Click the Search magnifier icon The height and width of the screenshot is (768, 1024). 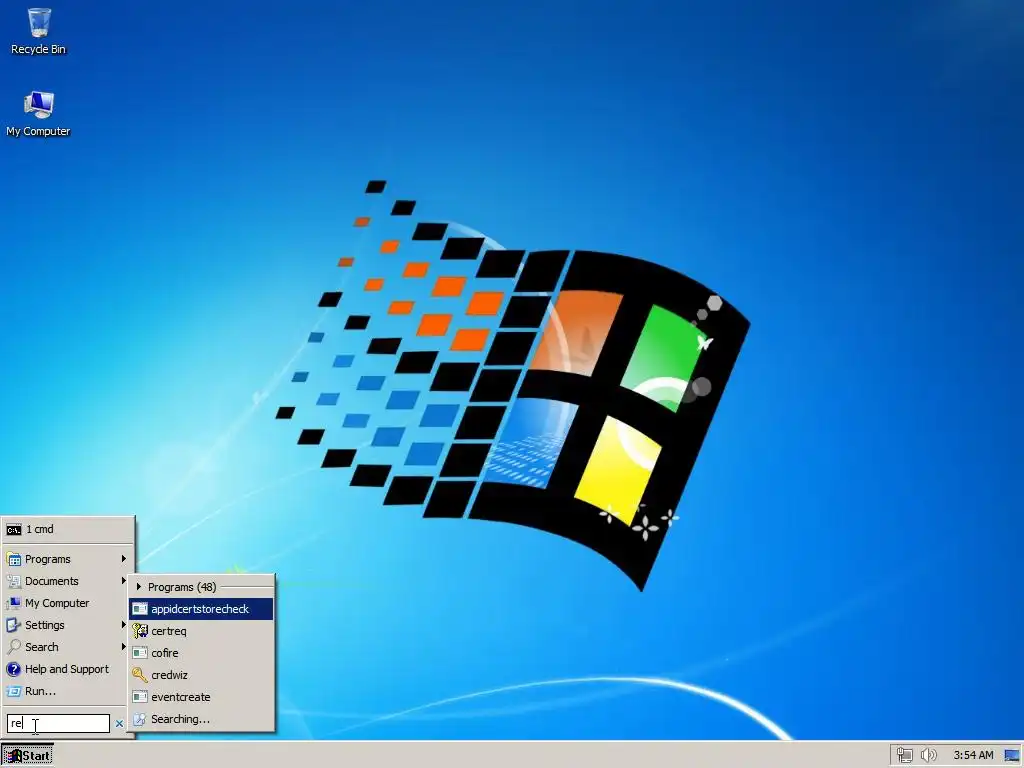point(14,647)
